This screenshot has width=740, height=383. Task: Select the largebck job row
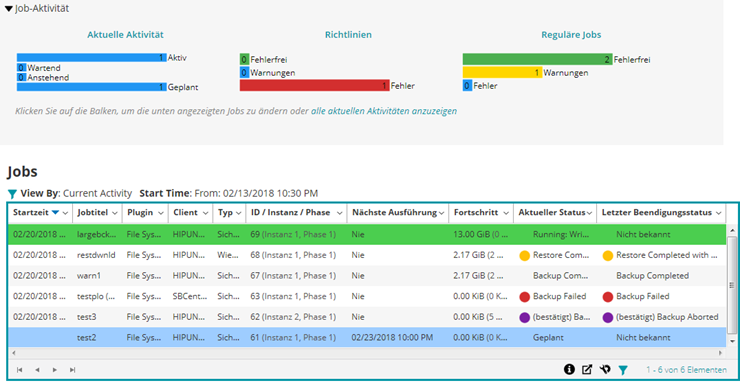[x=367, y=234]
